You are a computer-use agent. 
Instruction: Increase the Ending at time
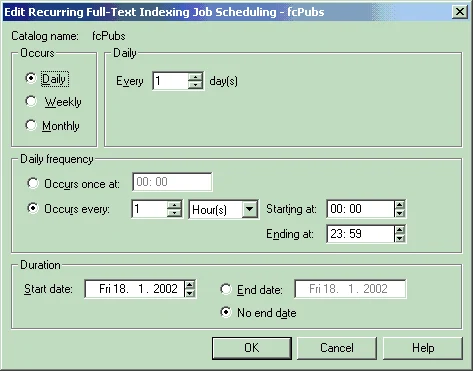coord(400,230)
